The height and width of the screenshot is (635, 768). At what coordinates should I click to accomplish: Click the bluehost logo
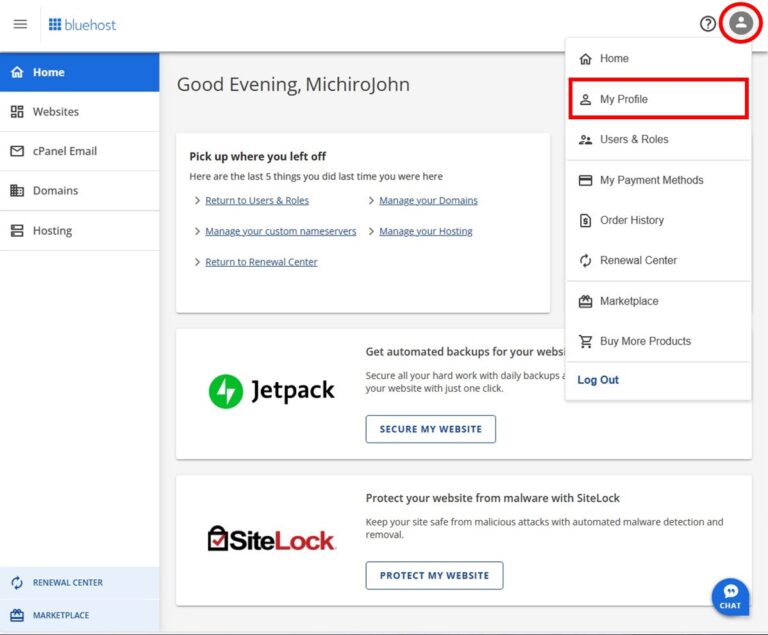[x=82, y=24]
